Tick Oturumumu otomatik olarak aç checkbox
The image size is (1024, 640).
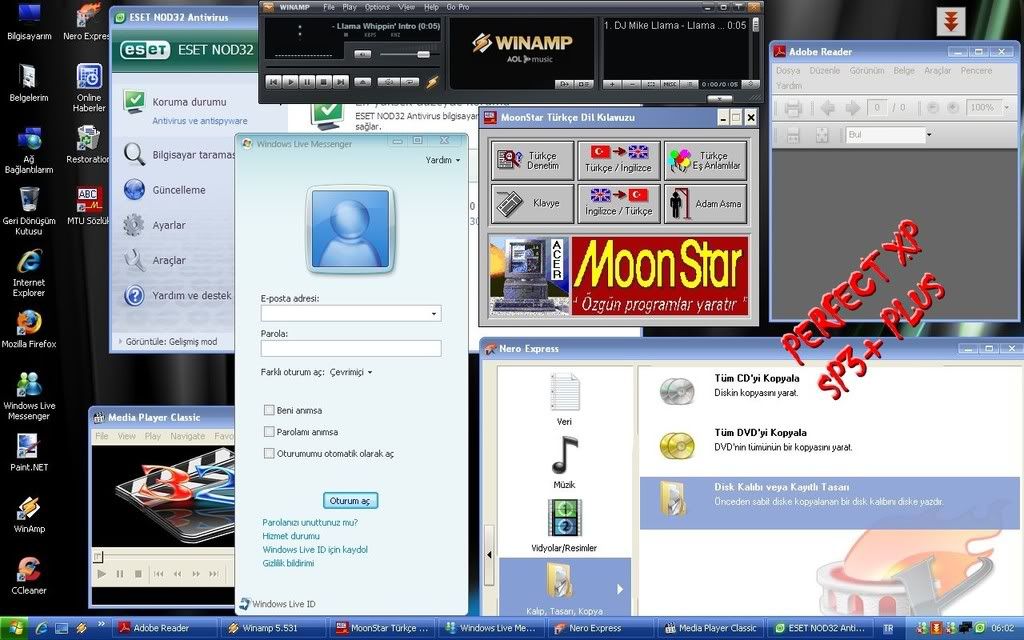click(x=268, y=453)
